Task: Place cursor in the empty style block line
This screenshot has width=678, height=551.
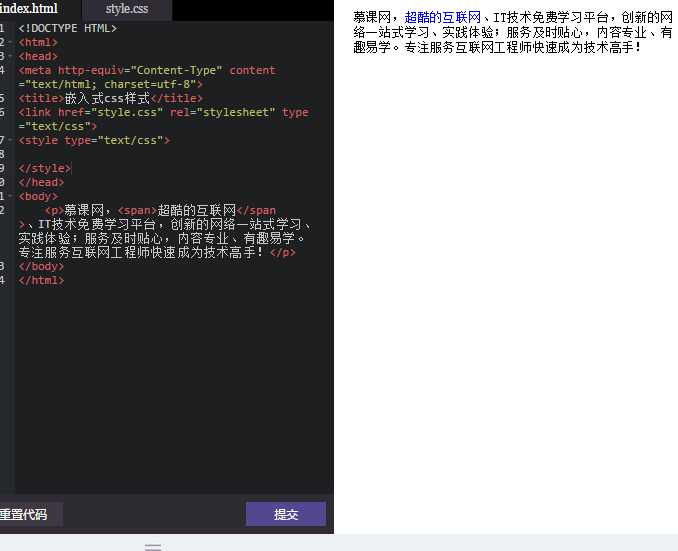Action: (173, 154)
